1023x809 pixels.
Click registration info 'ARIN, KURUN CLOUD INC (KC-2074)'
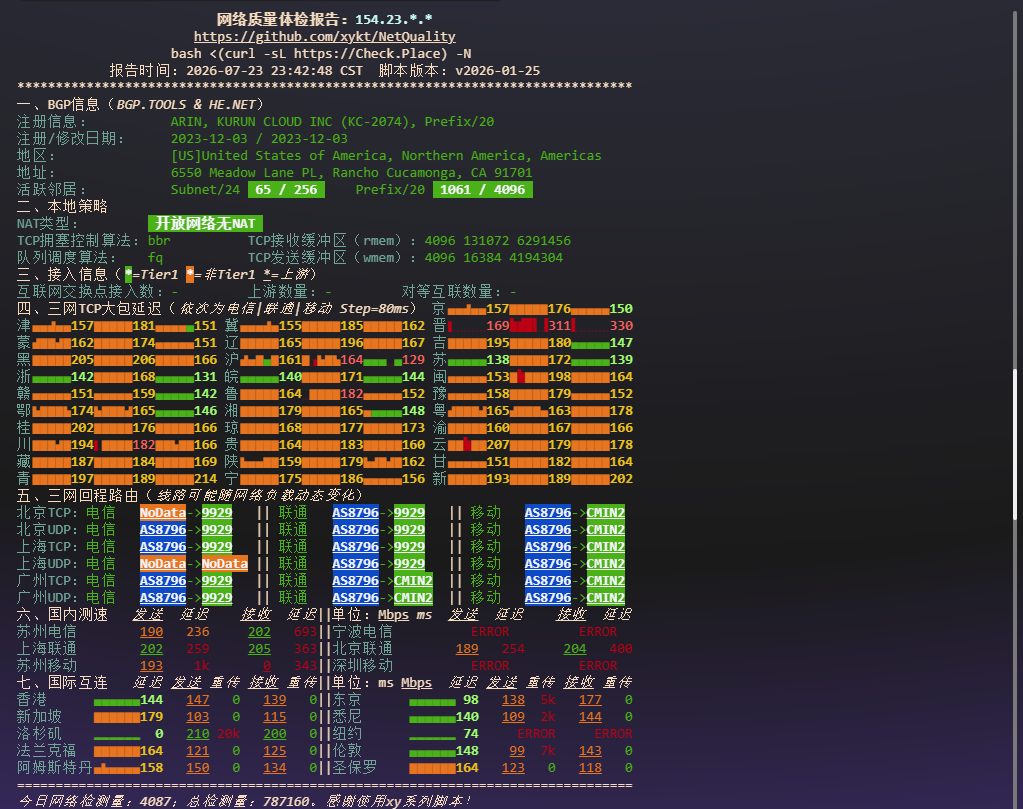(x=294, y=121)
